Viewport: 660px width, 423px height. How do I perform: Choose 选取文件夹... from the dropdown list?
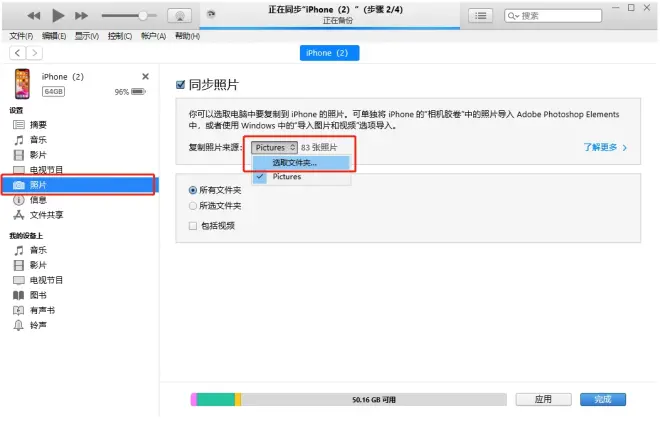point(301,163)
